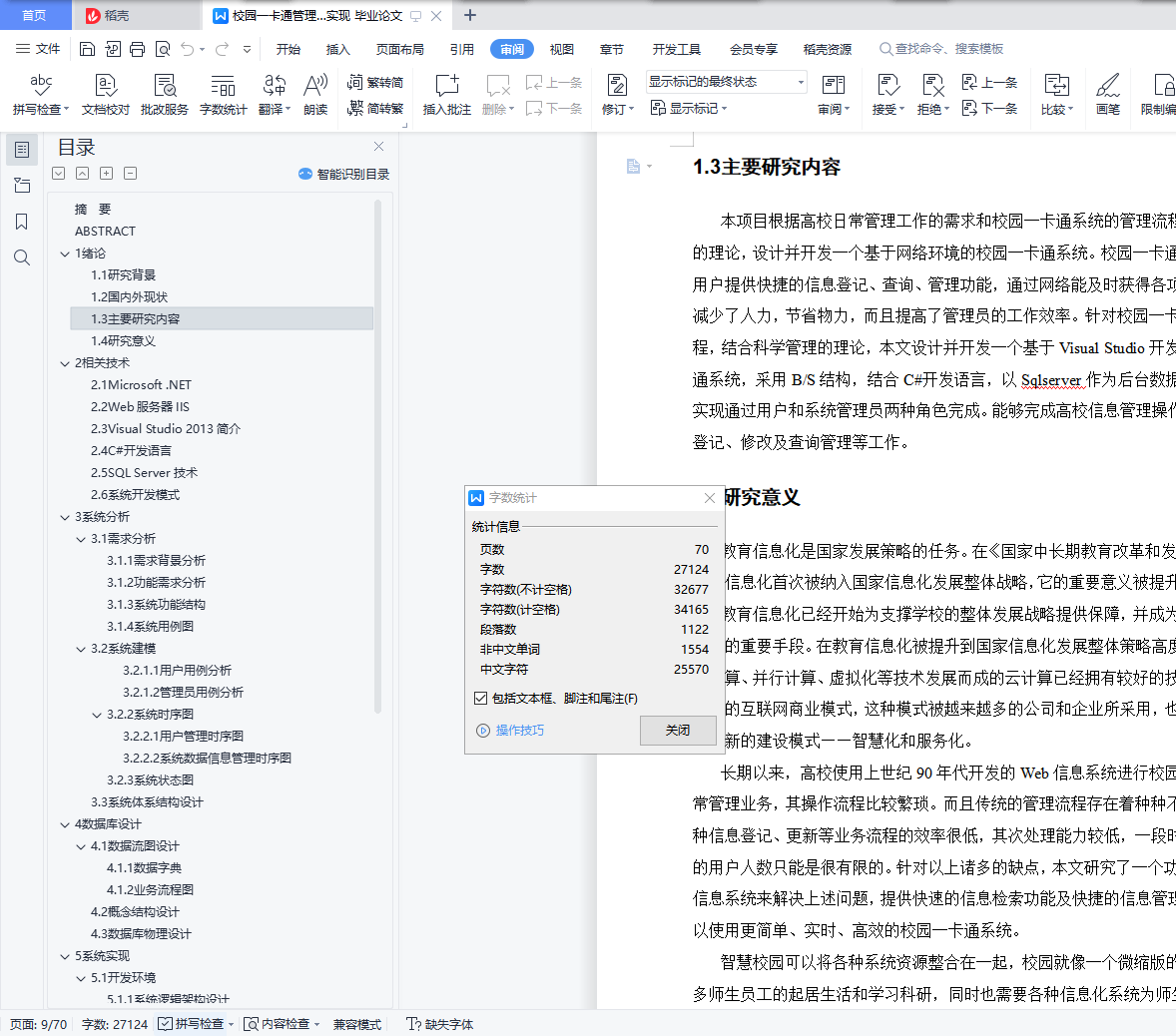Screen dimensions: 1176x1036
Task: Collapse the 3.2.2系统时序图 outline node
Action: click(97, 716)
